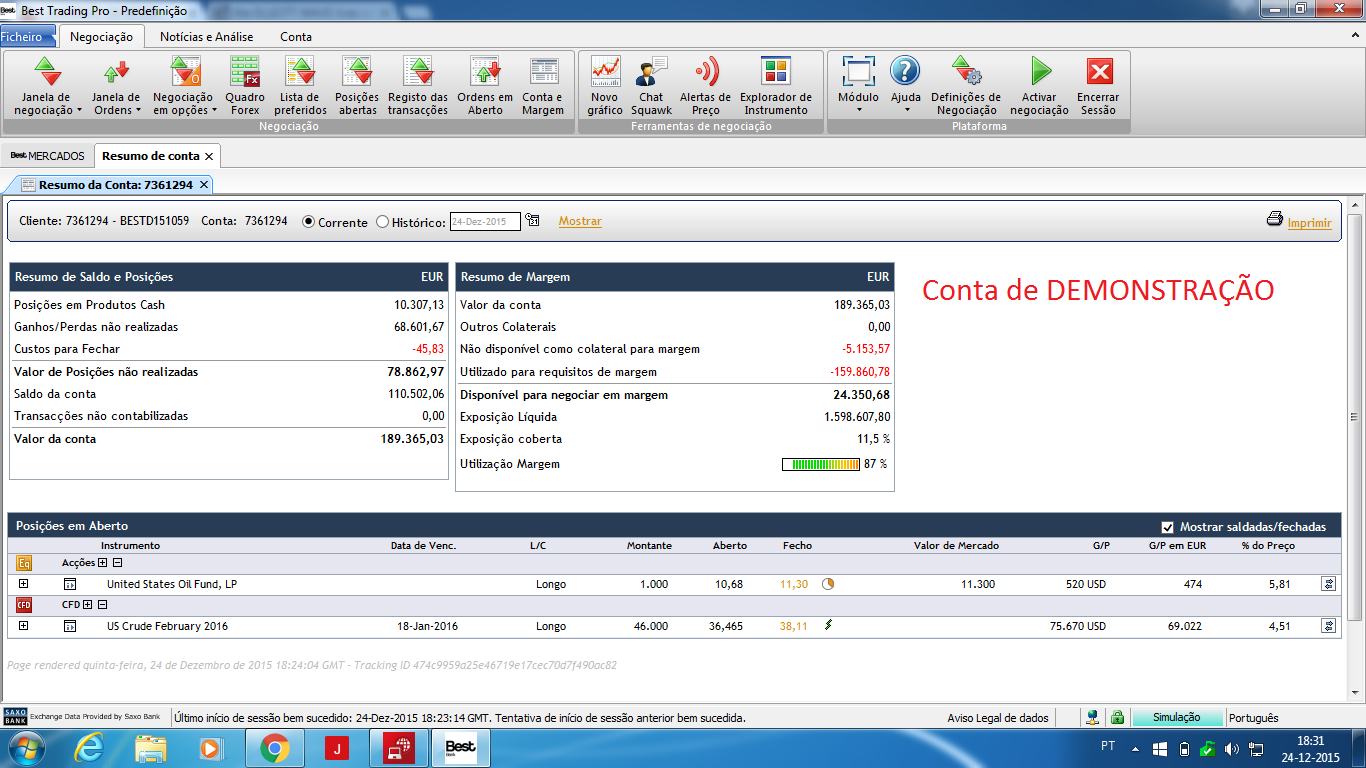Viewport: 1366px width, 768px height.
Task: Click the taskbar clock showing 18:31
Action: [1310, 749]
